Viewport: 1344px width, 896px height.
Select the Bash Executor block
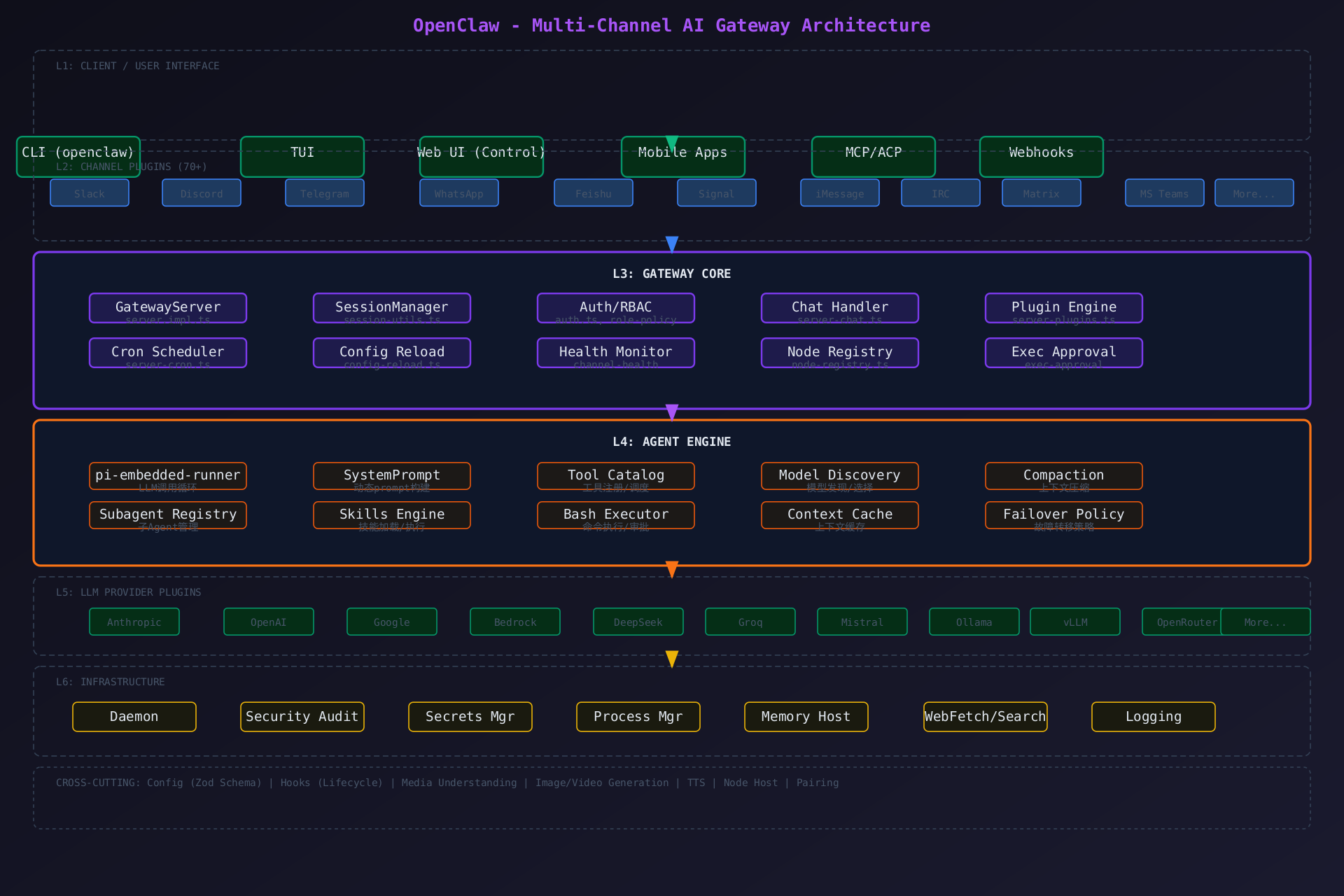(x=616, y=515)
